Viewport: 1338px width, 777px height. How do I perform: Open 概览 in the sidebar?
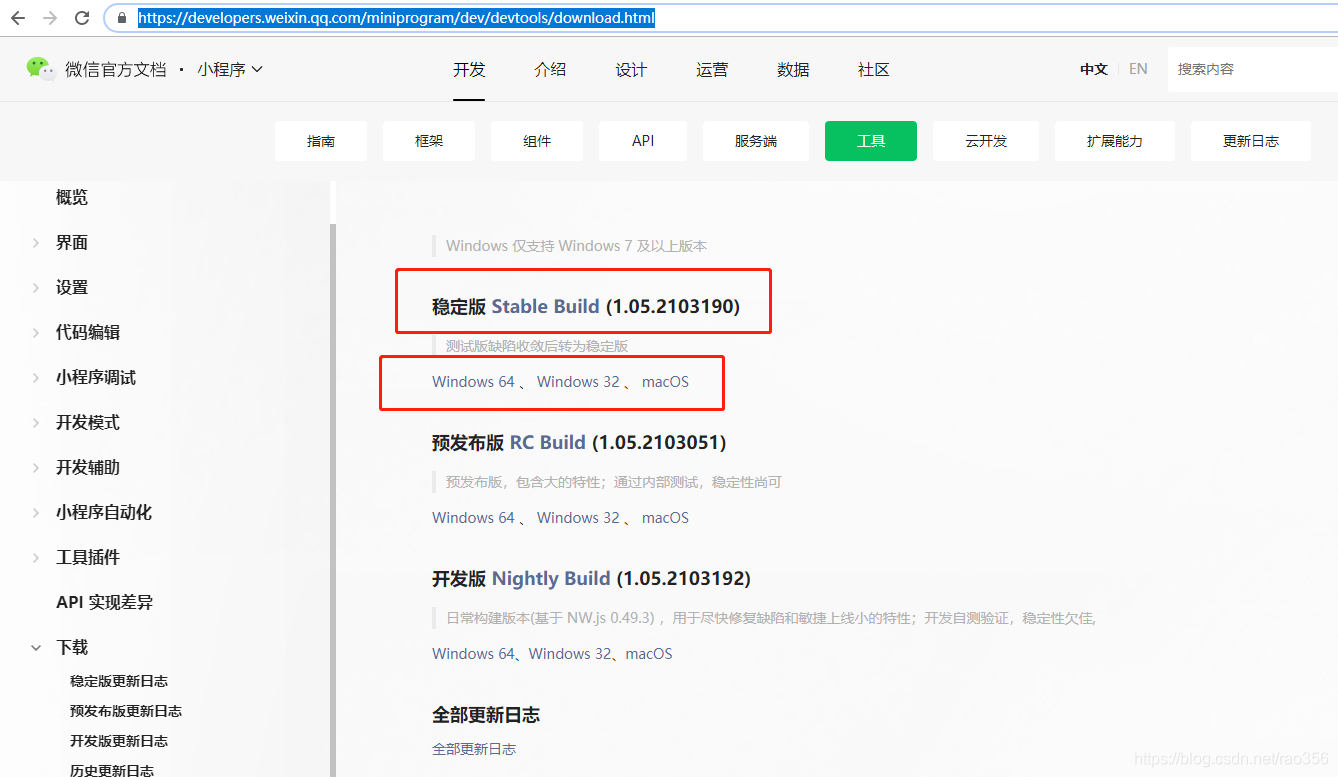tap(72, 197)
